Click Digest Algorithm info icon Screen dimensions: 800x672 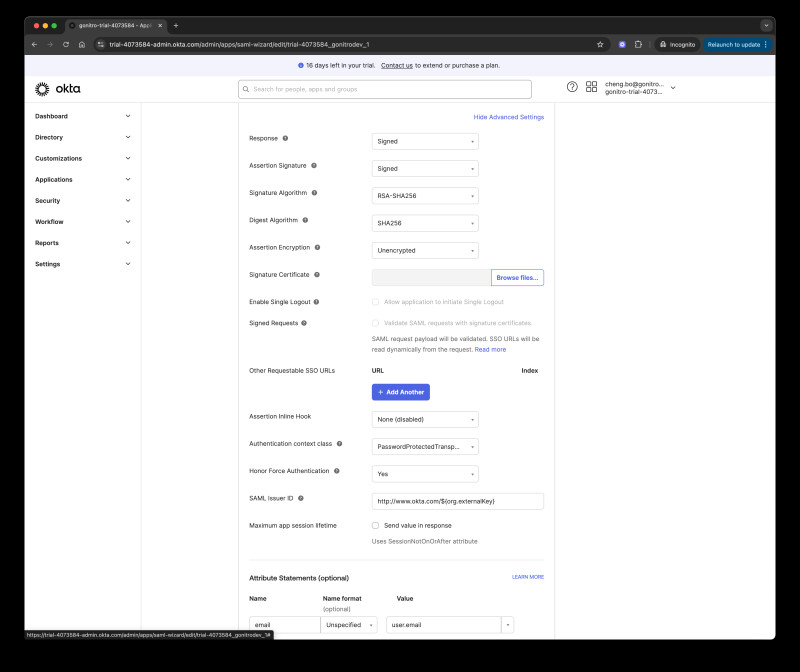point(305,220)
